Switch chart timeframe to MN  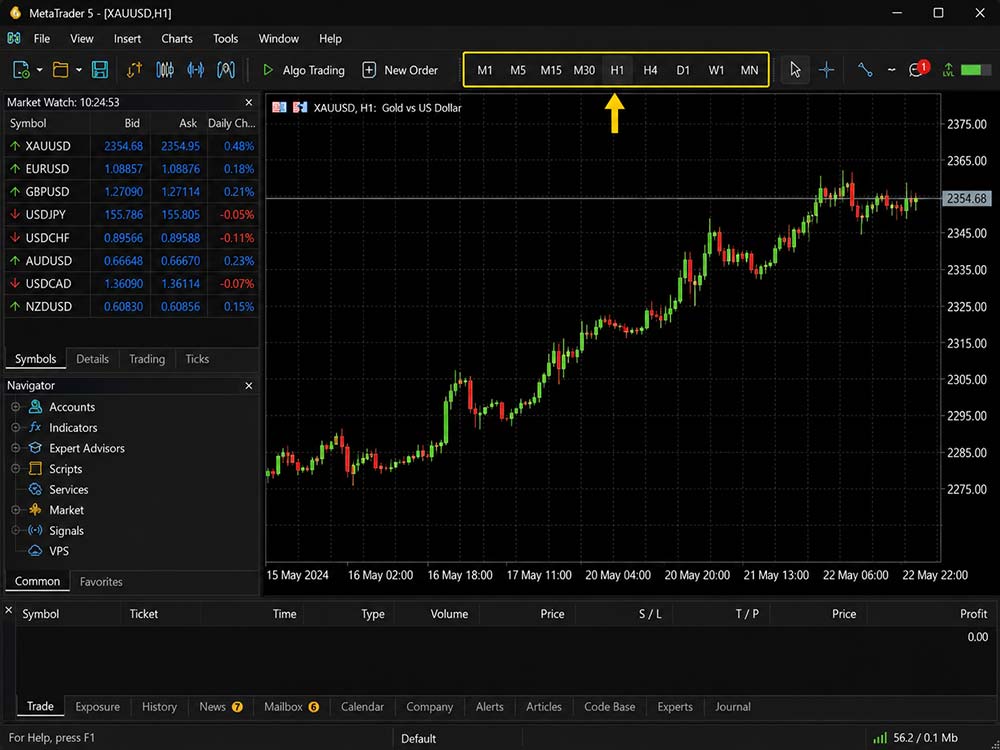[x=749, y=70]
